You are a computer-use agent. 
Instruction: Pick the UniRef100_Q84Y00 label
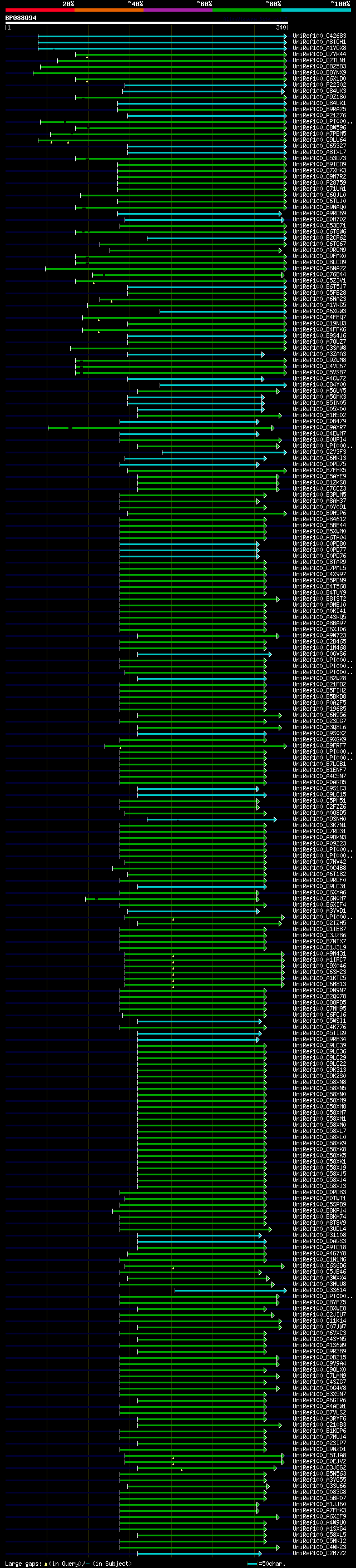[x=319, y=385]
